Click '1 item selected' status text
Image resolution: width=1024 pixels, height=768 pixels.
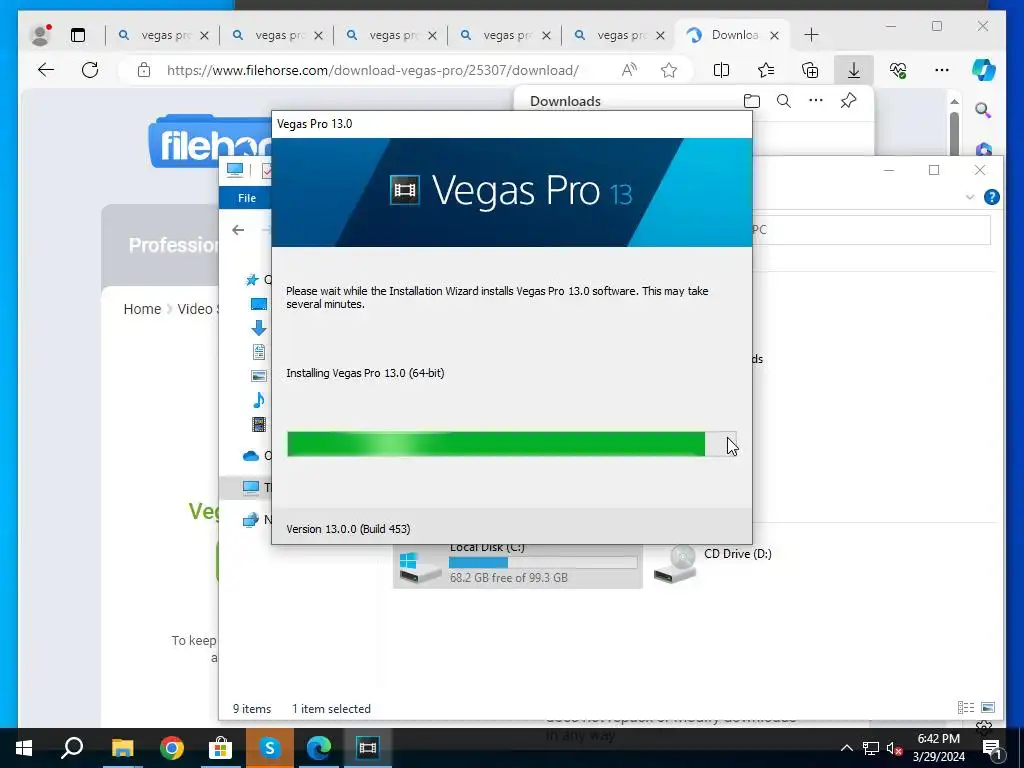coord(331,709)
